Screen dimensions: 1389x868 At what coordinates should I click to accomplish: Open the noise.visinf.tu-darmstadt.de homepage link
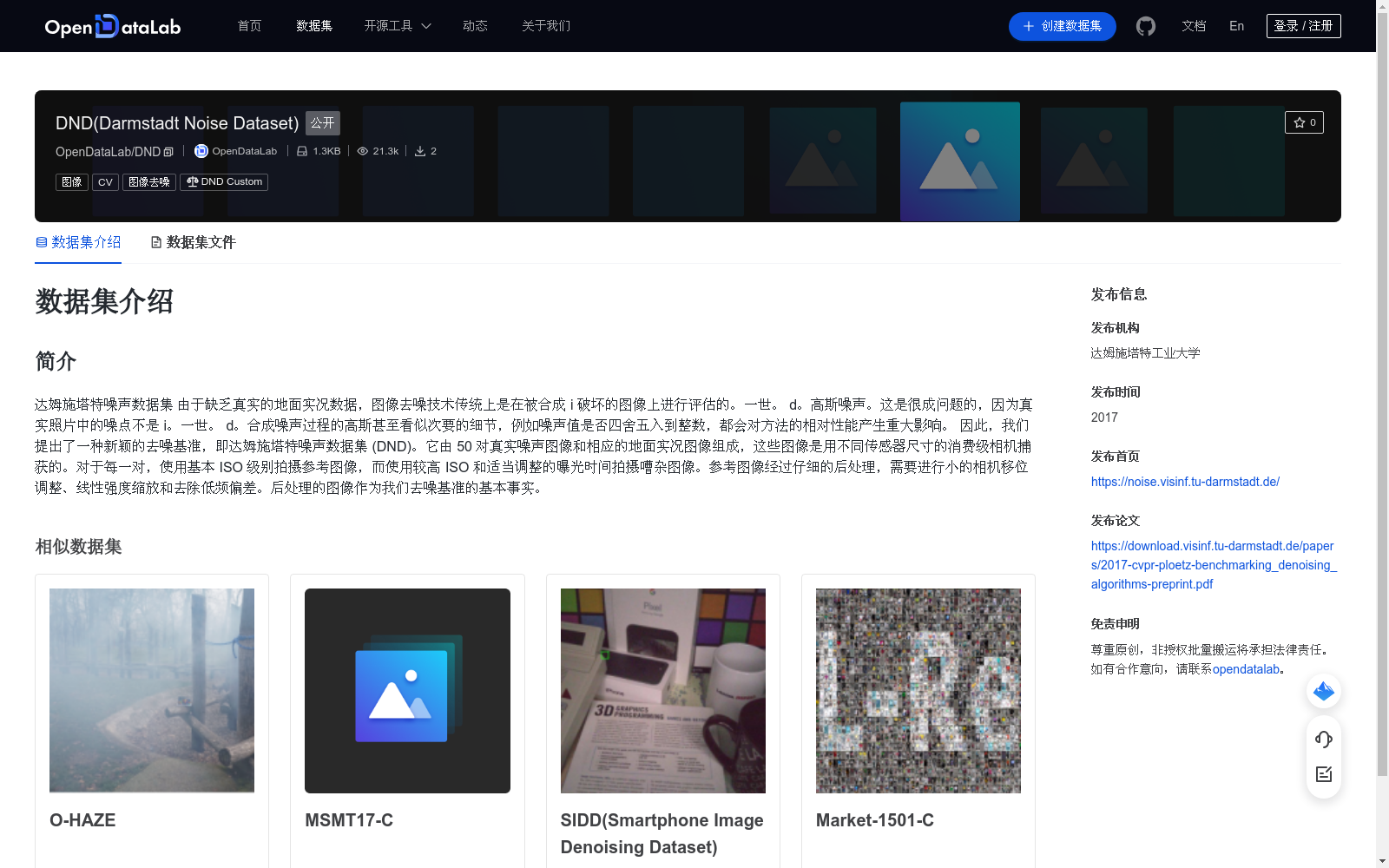point(1185,482)
